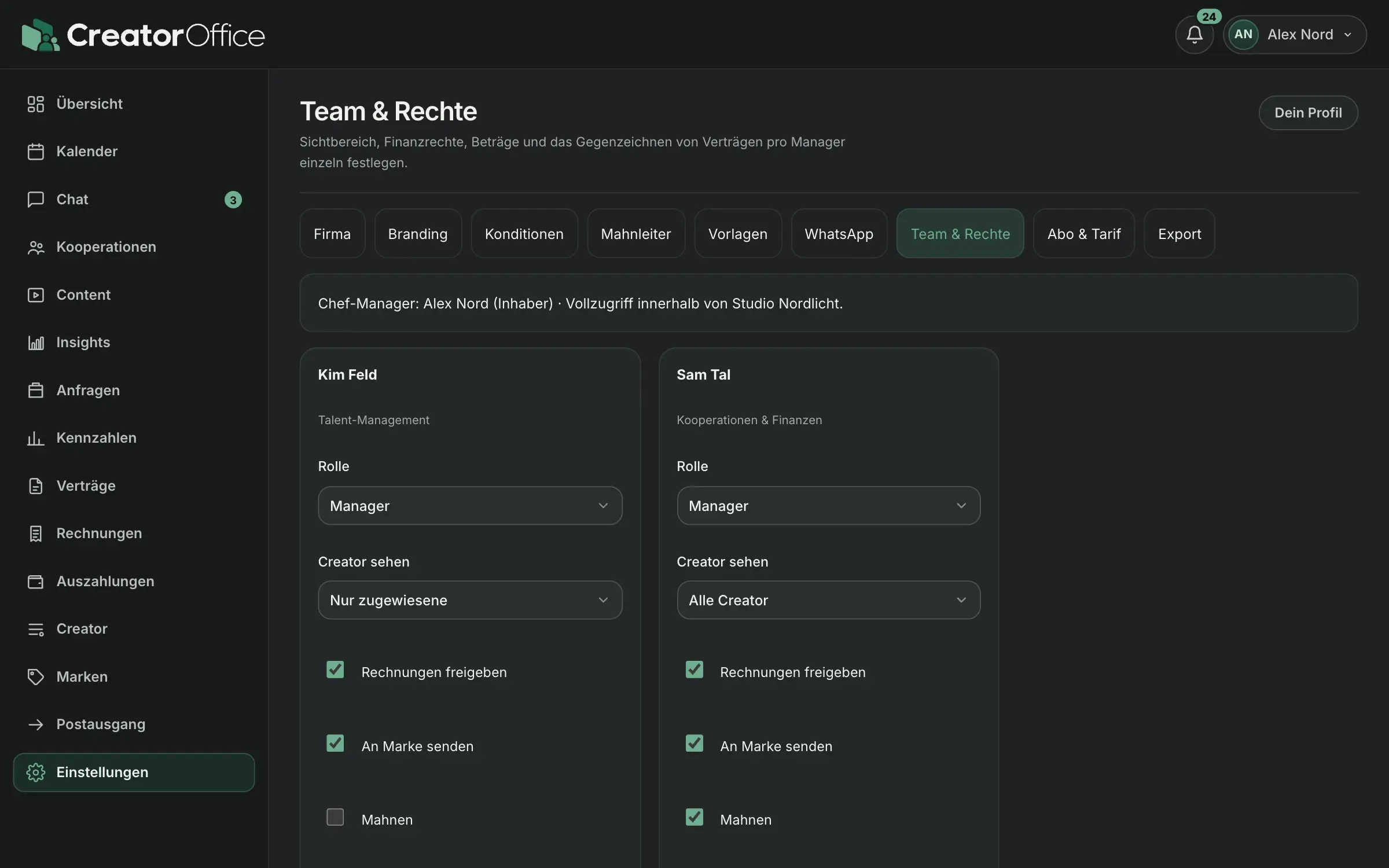Screen dimensions: 1389x868
Task: Click the Chat unread badge showing 3
Action: click(x=233, y=200)
